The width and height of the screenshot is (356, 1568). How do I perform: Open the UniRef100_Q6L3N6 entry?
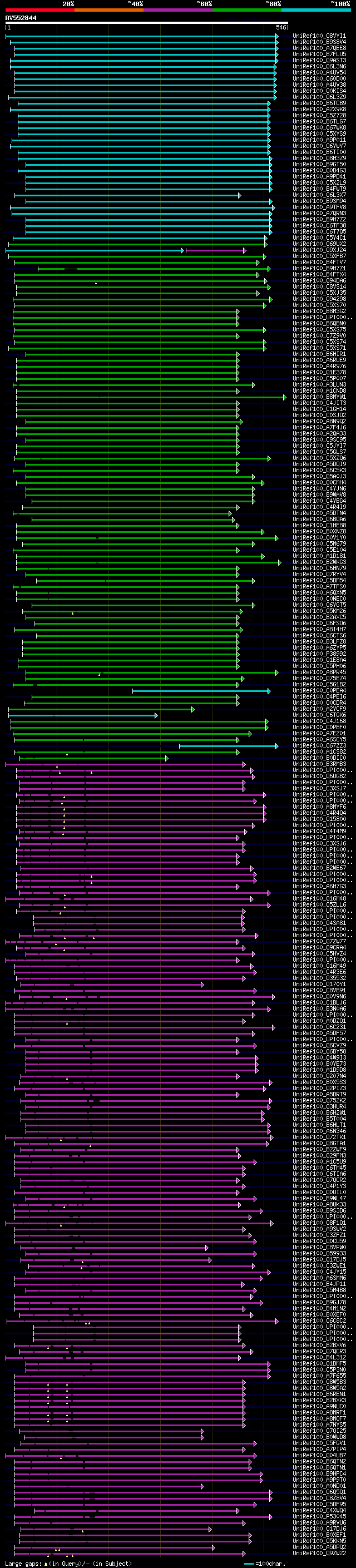(319, 66)
